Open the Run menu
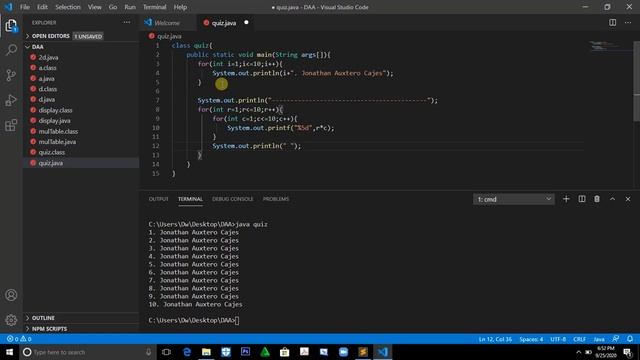The image size is (640, 360). click(130, 7)
